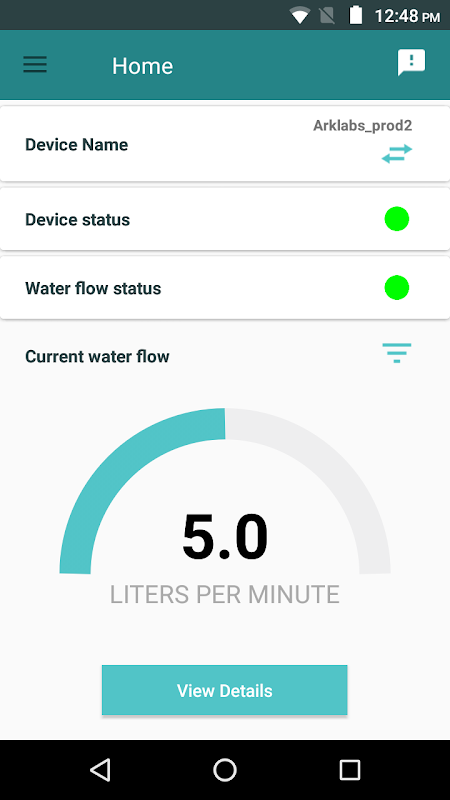Tap the Water flow status green indicator
Viewport: 450px width, 800px height.
click(x=397, y=288)
